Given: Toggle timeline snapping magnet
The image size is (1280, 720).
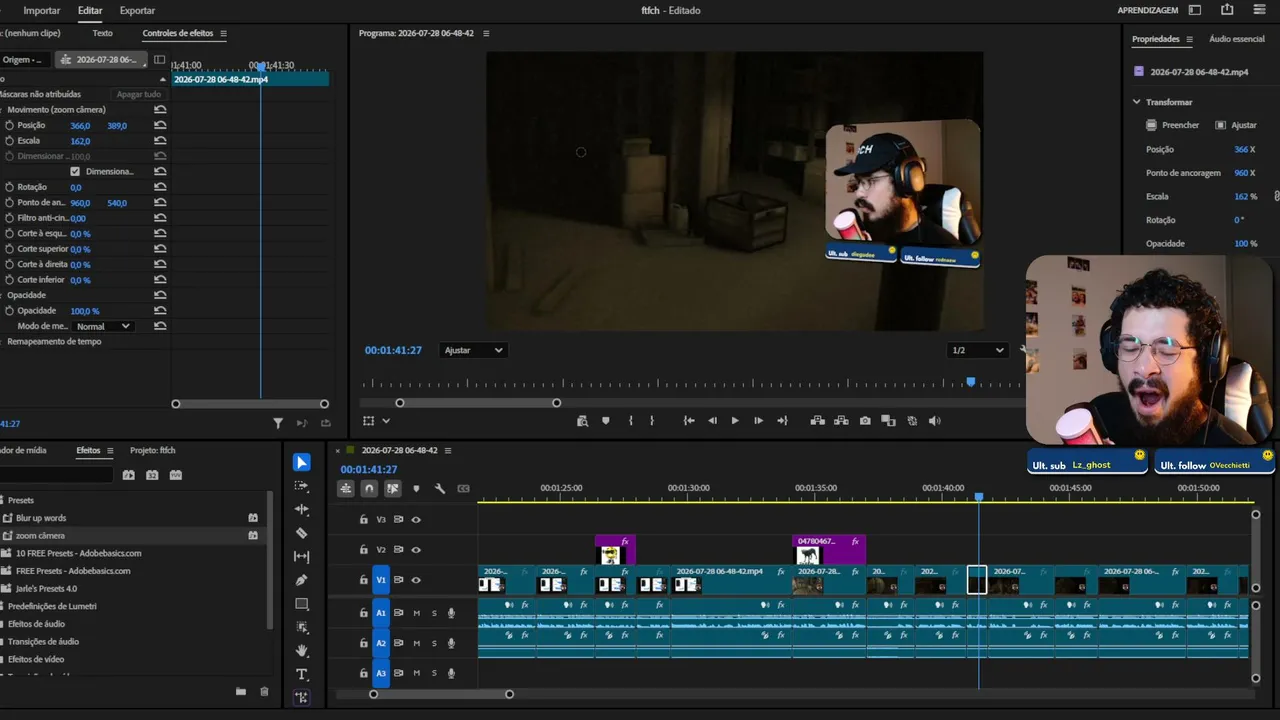Looking at the screenshot, I should coord(369,488).
